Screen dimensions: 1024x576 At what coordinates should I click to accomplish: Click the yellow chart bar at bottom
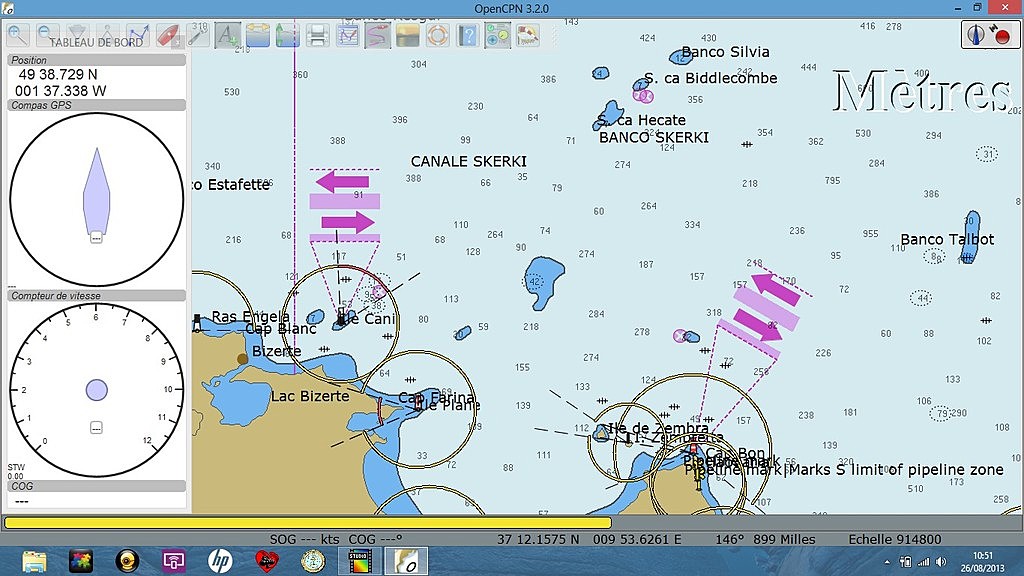pos(308,522)
